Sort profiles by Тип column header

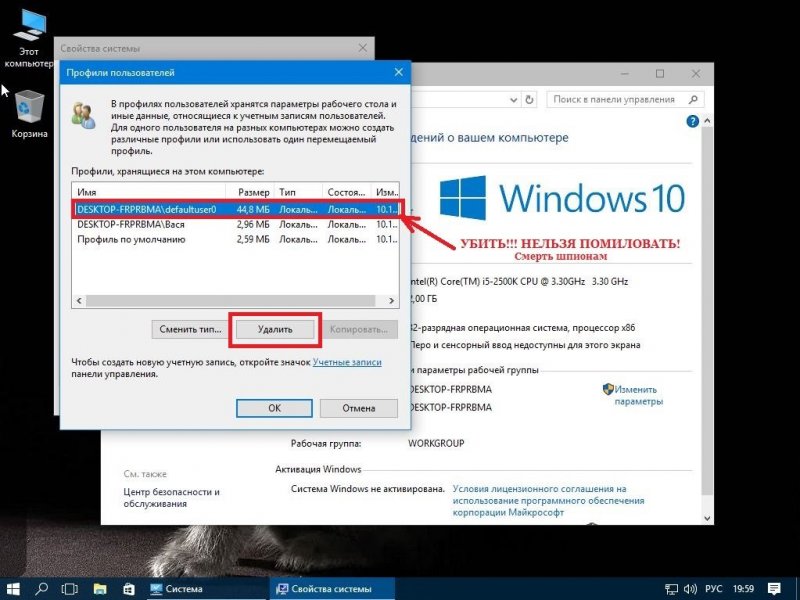point(298,192)
